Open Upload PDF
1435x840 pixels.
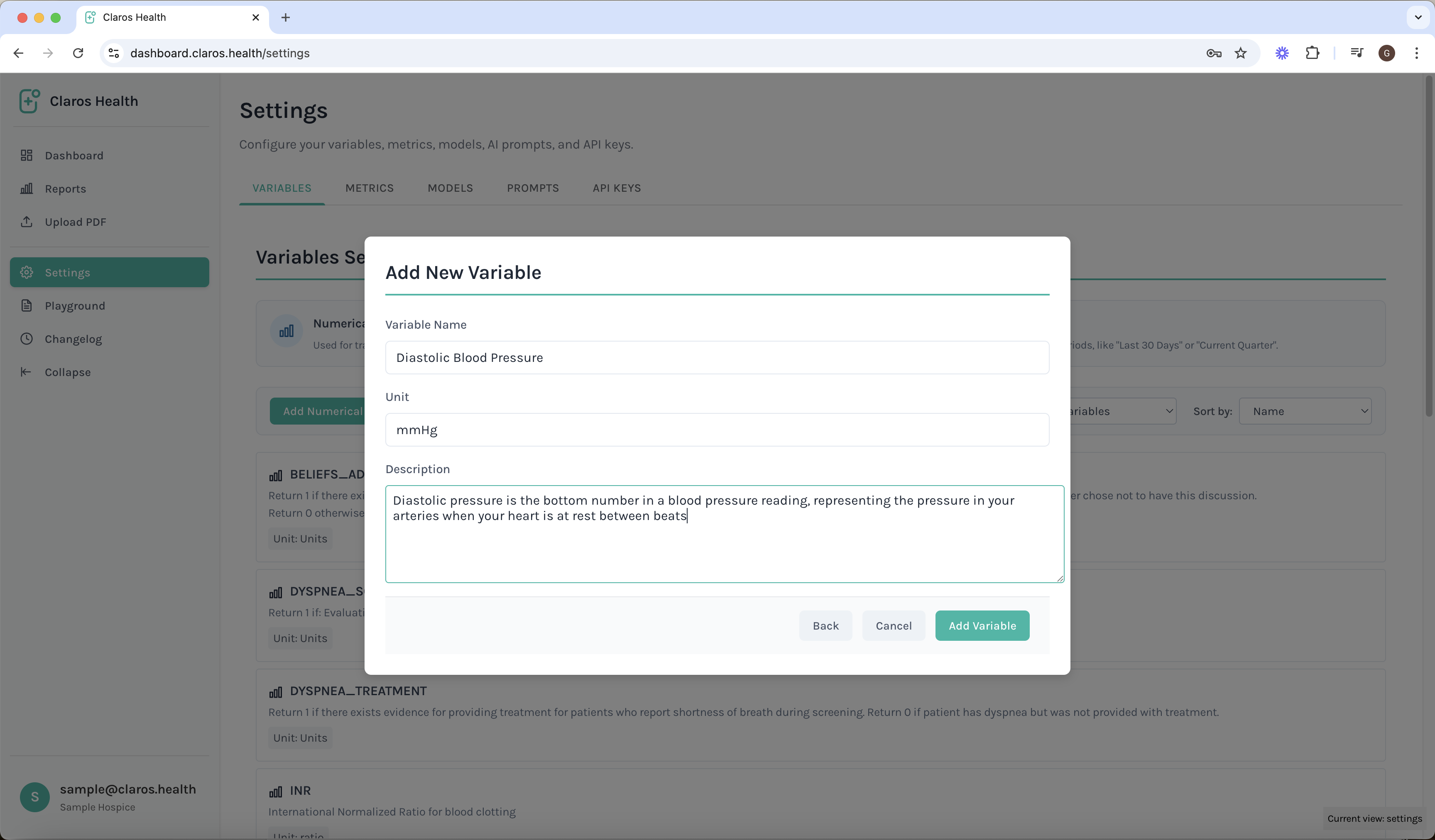[x=76, y=222]
